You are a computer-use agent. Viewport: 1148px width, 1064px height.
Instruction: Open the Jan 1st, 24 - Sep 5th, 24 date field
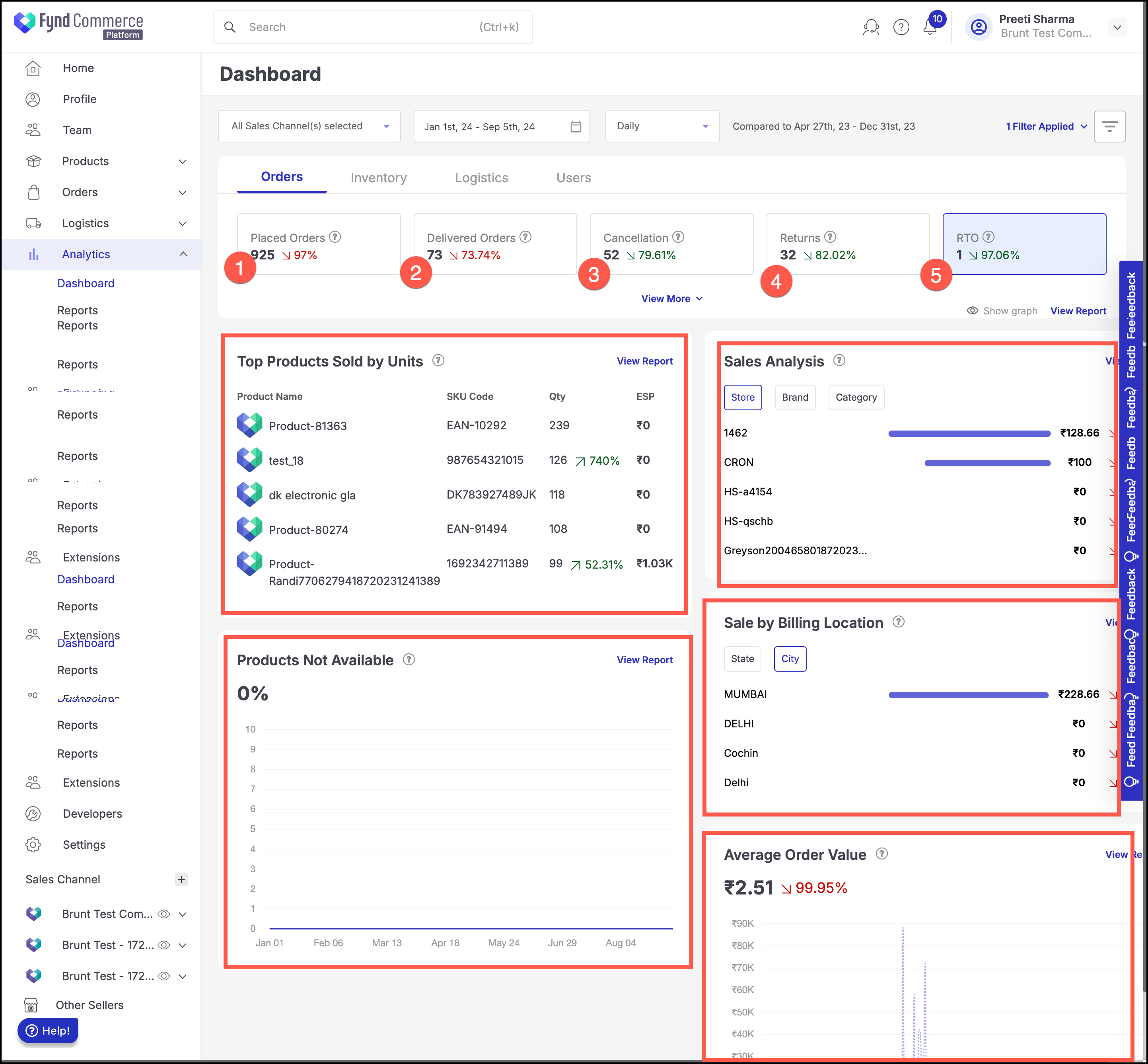(x=501, y=127)
